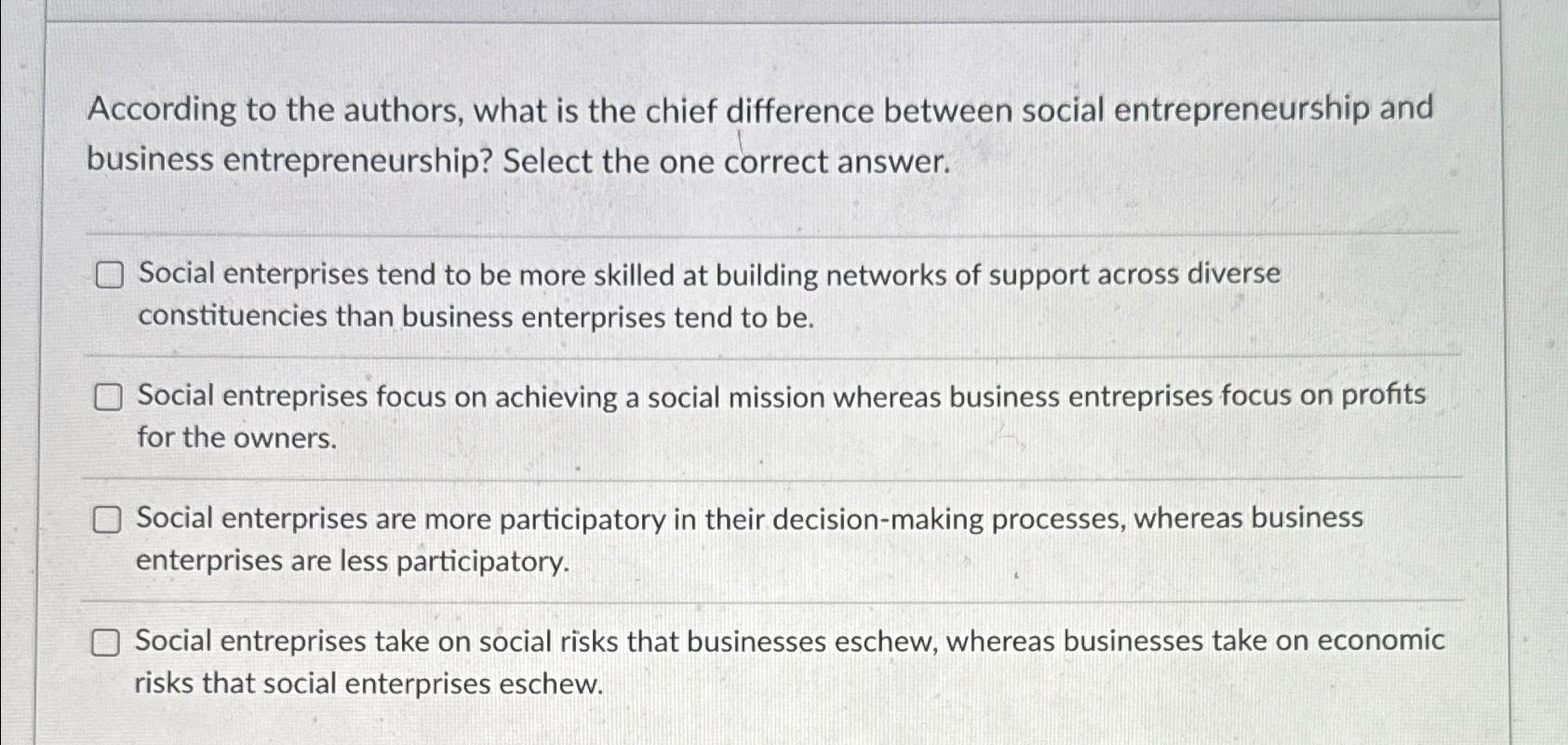Click the phrase 'for the owners'
Screen dimensions: 1568x745
pos(234,437)
